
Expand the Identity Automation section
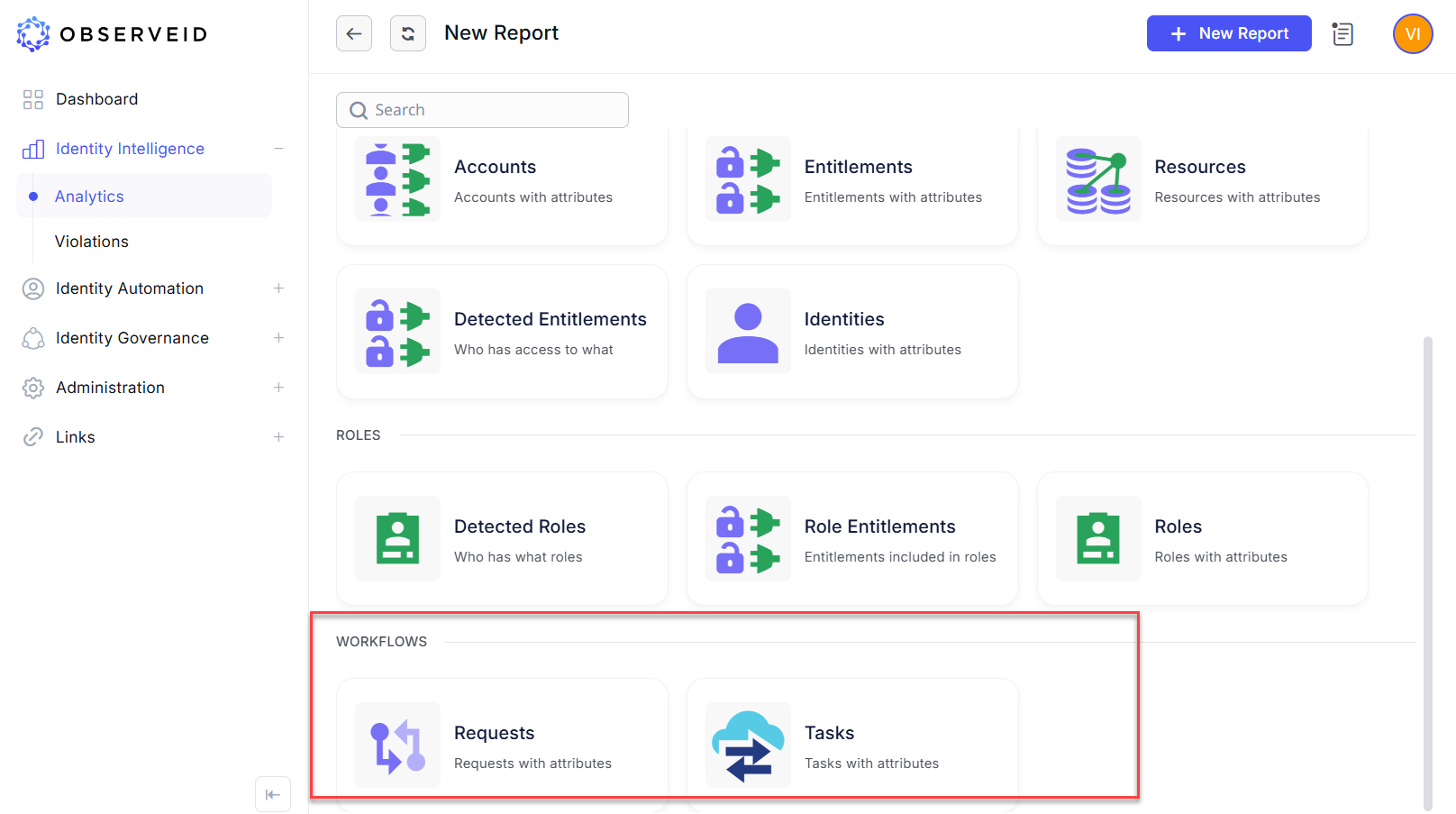279,288
